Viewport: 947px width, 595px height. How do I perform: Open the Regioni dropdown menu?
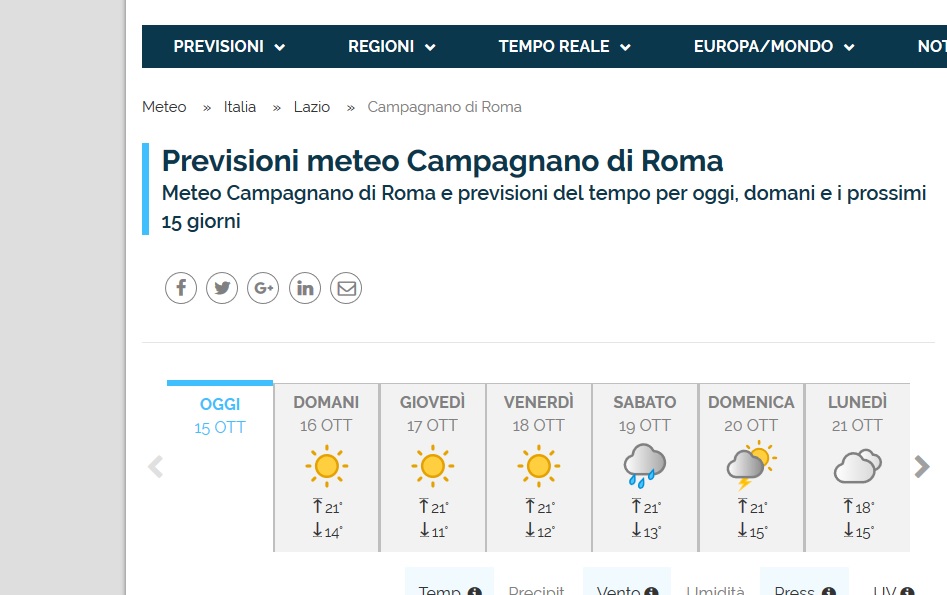[391, 47]
